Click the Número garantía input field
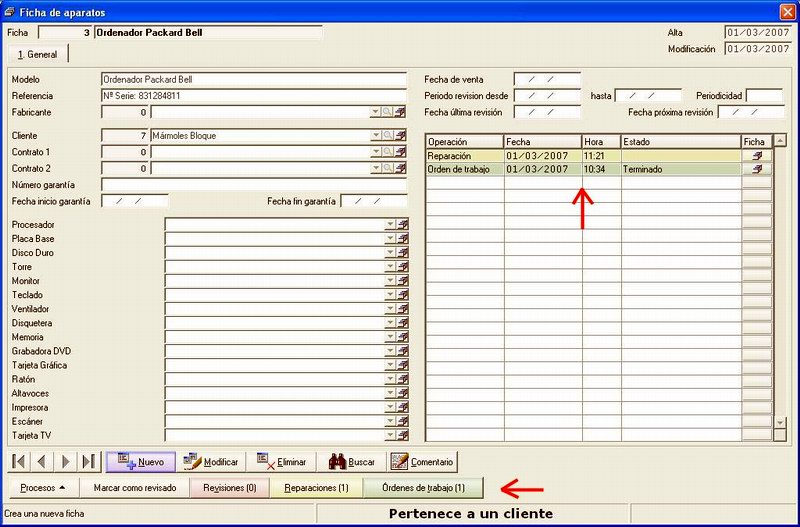Viewport: 800px width, 527px height. [x=254, y=185]
